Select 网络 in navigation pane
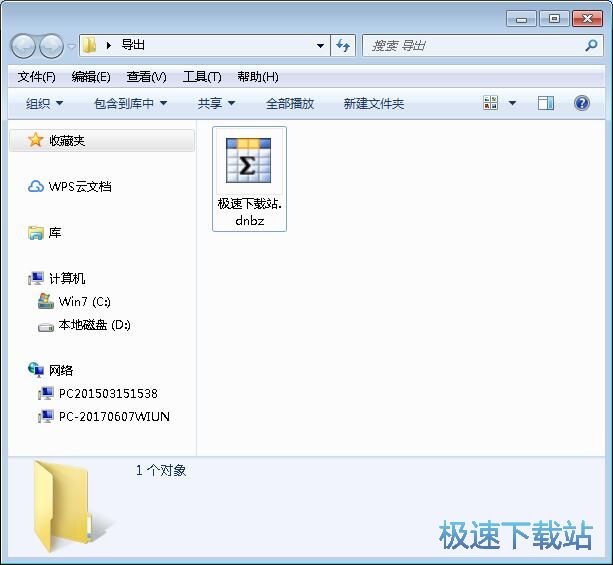 coord(61,370)
